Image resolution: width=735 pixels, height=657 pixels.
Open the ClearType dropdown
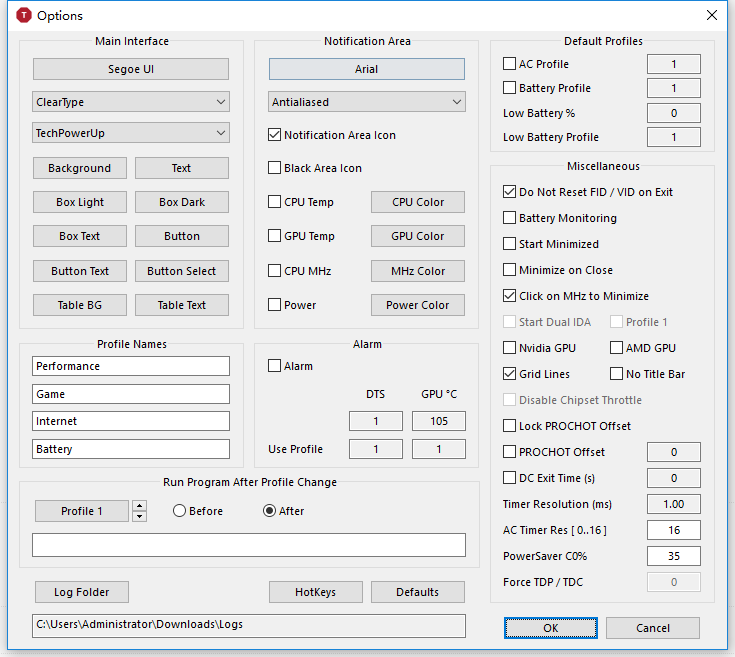tap(131, 102)
